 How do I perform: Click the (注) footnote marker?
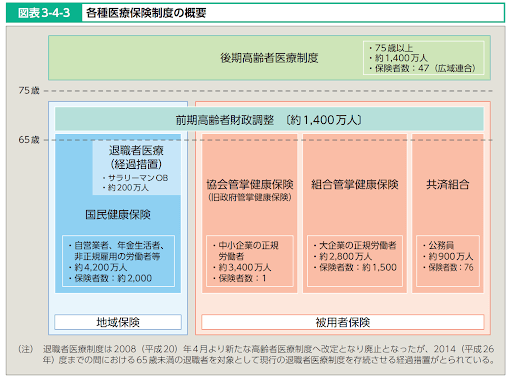click(x=26, y=349)
